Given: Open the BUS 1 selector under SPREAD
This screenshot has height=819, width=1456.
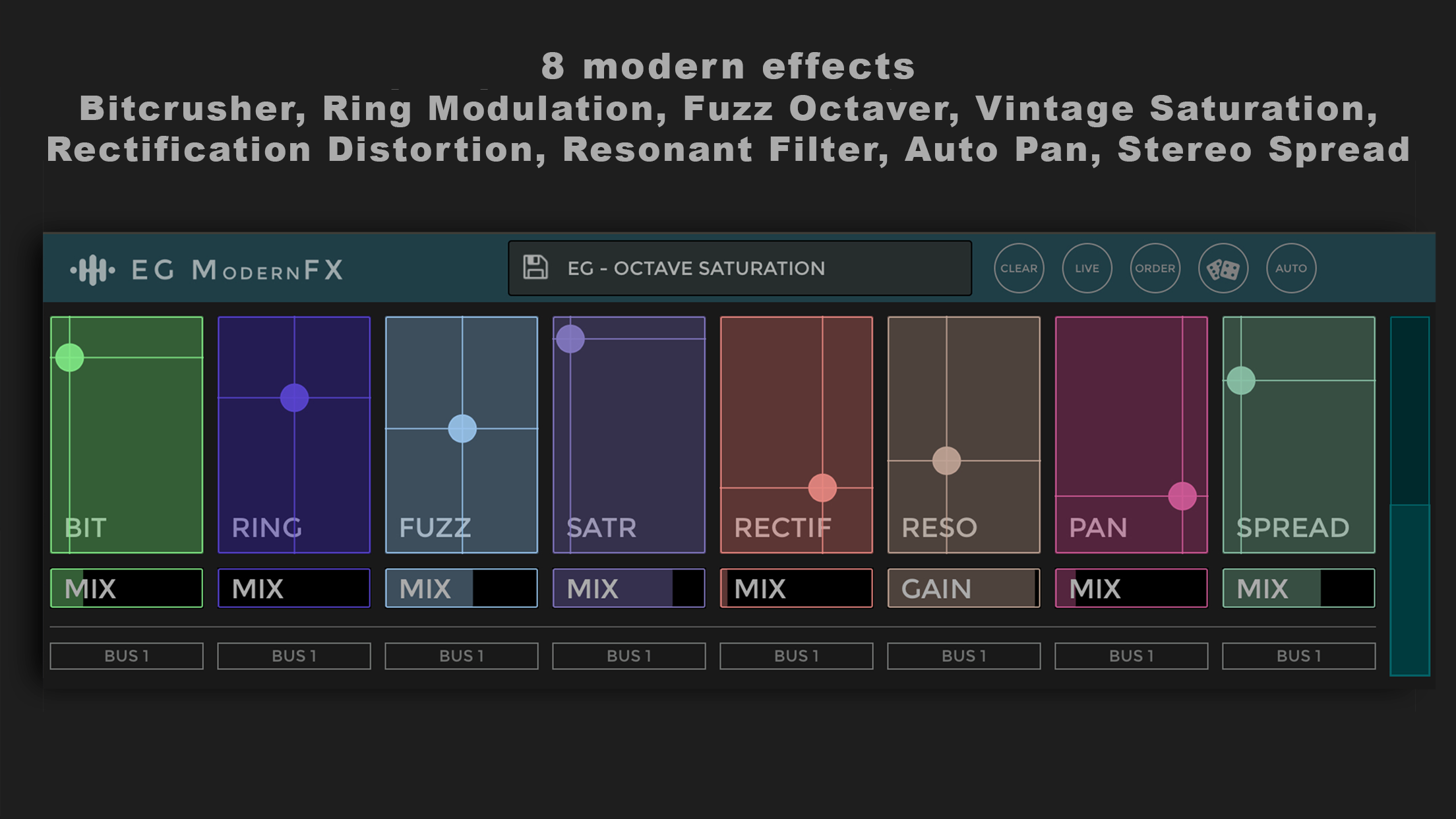Looking at the screenshot, I should tap(1298, 655).
